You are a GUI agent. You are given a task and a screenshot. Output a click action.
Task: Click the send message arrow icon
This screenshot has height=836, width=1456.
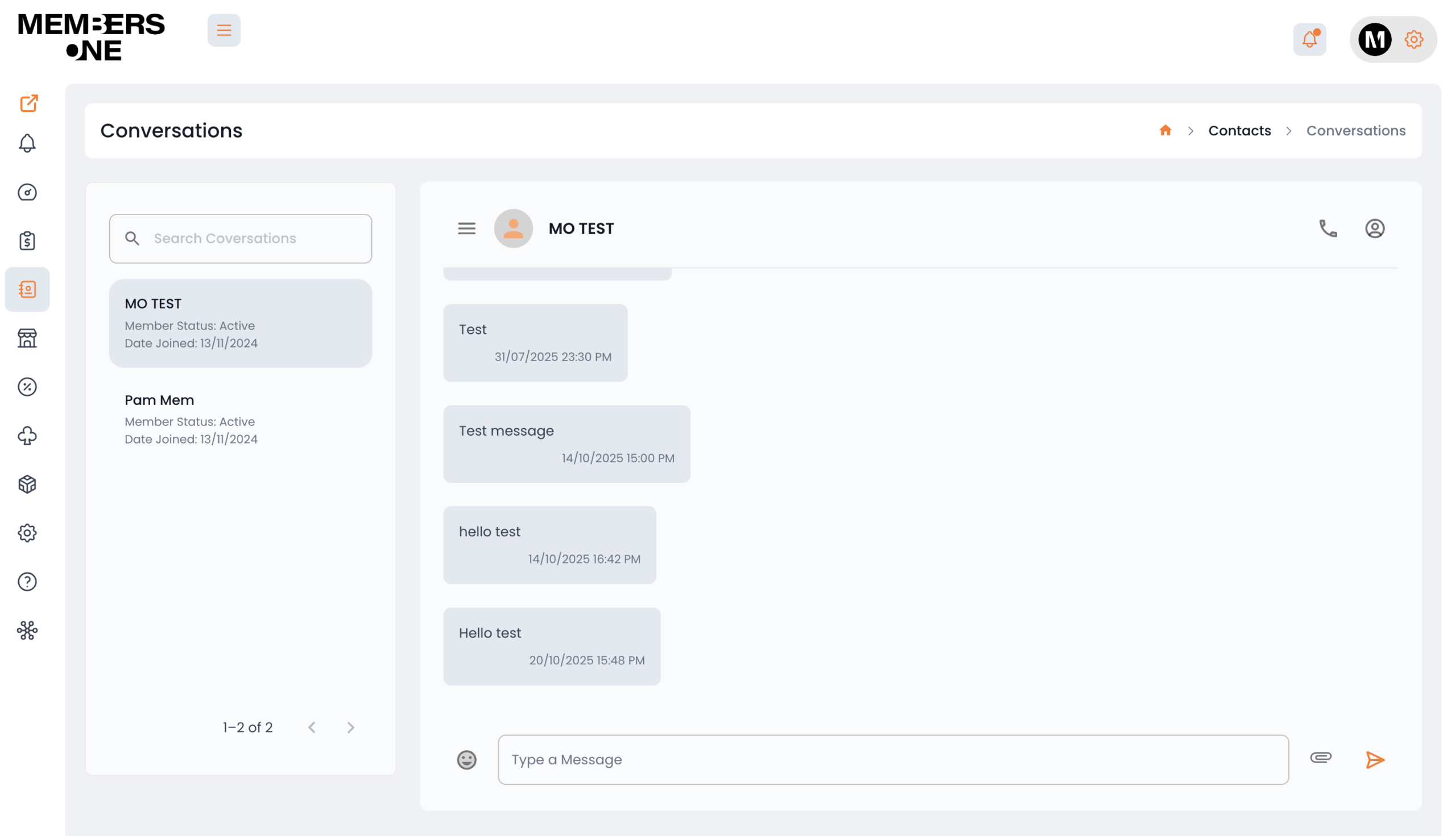pos(1375,760)
